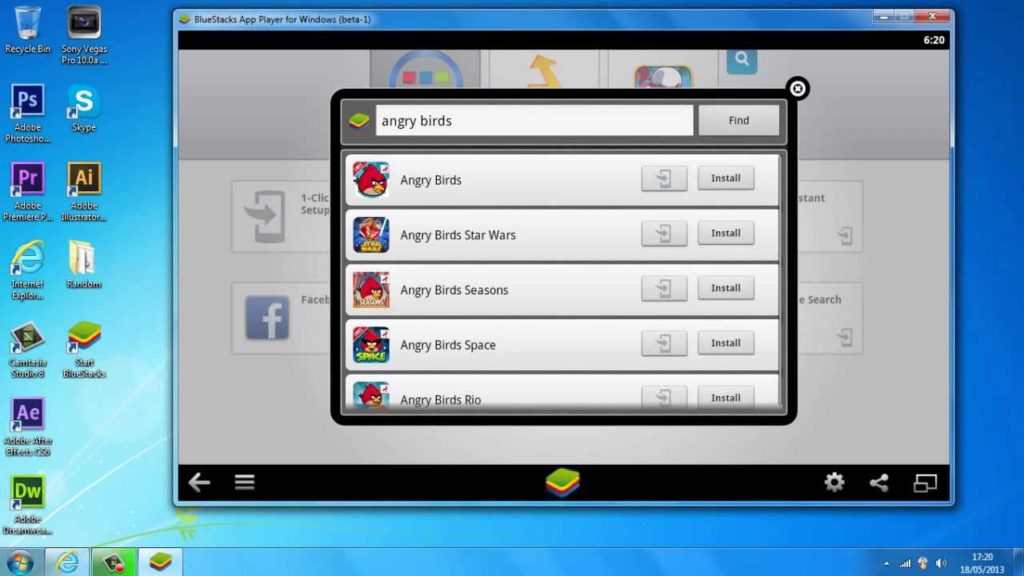This screenshot has height=576, width=1024.
Task: Click sync-to-phone icon for Angry Birds Space
Action: tap(664, 343)
